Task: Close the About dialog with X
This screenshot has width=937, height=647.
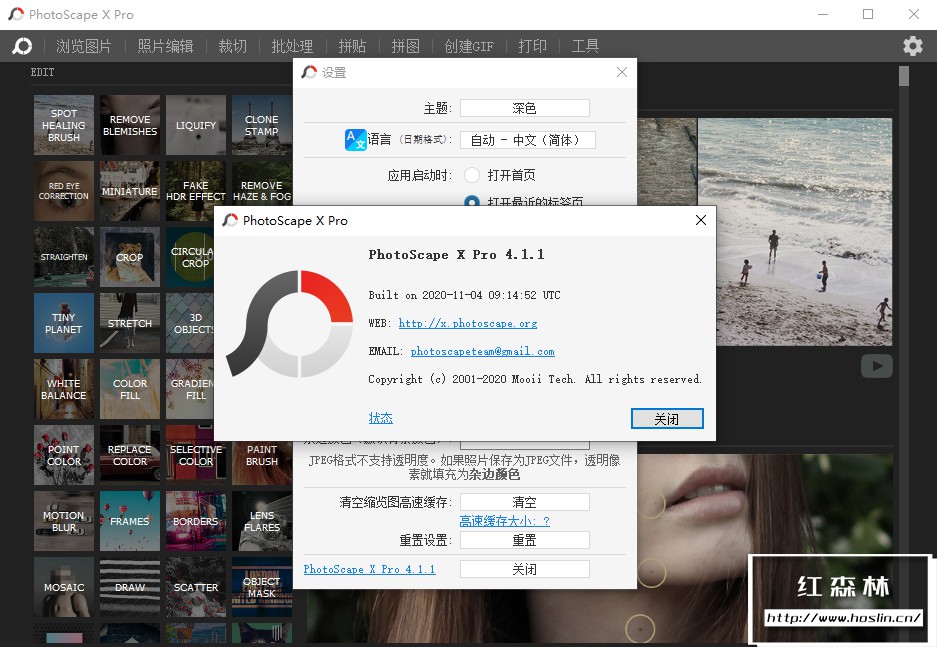Action: pos(701,220)
